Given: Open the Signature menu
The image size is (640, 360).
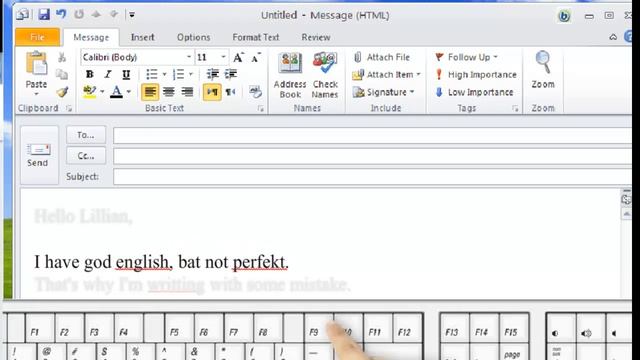Looking at the screenshot, I should [x=384, y=92].
